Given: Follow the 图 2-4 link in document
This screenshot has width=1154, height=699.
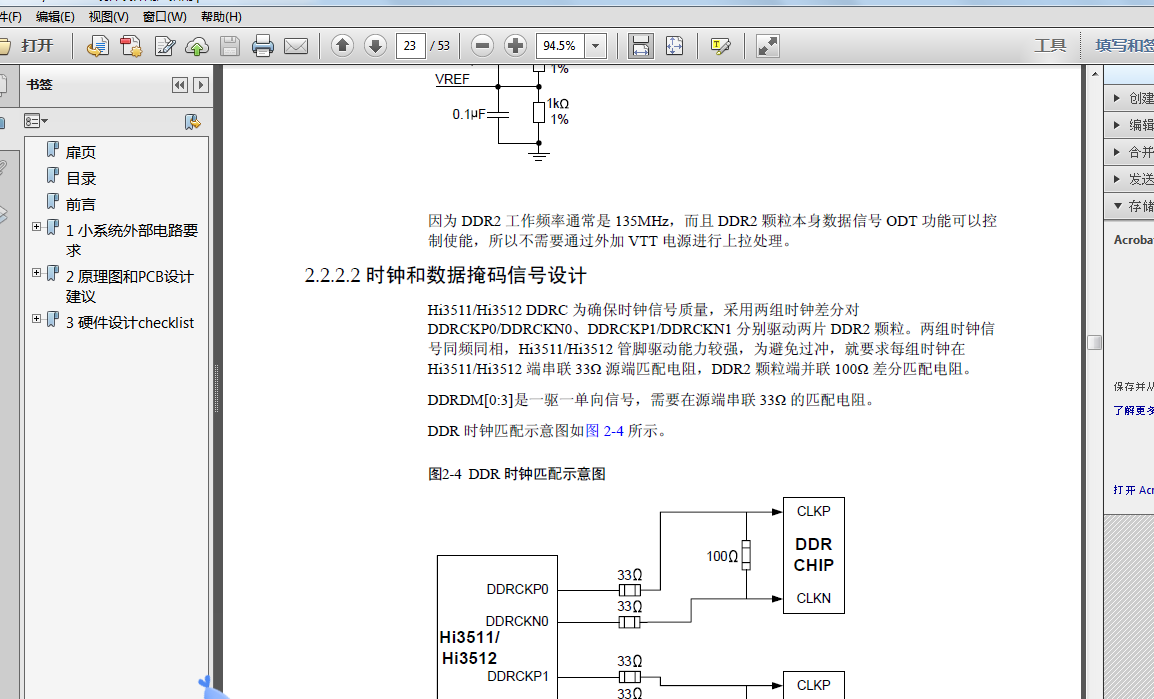Looking at the screenshot, I should (x=604, y=431).
